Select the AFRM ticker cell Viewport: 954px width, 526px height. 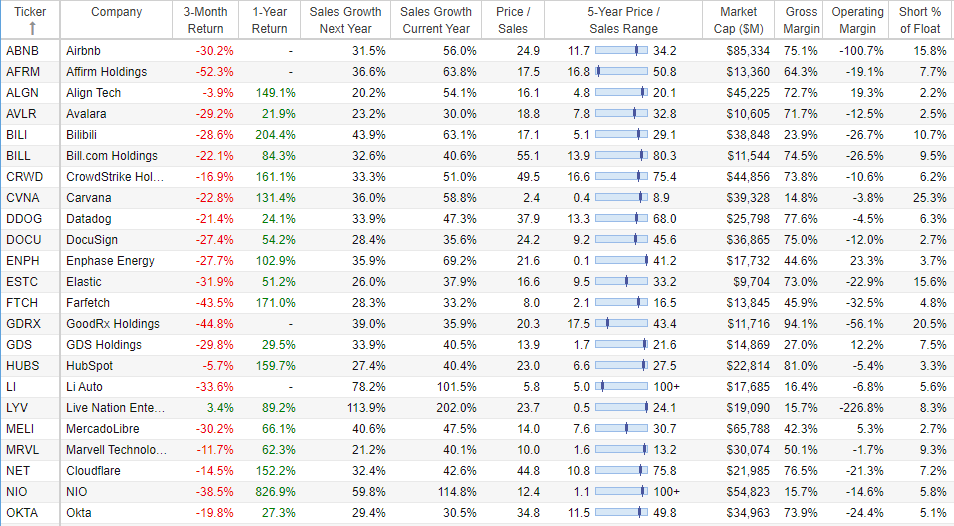[x=23, y=72]
